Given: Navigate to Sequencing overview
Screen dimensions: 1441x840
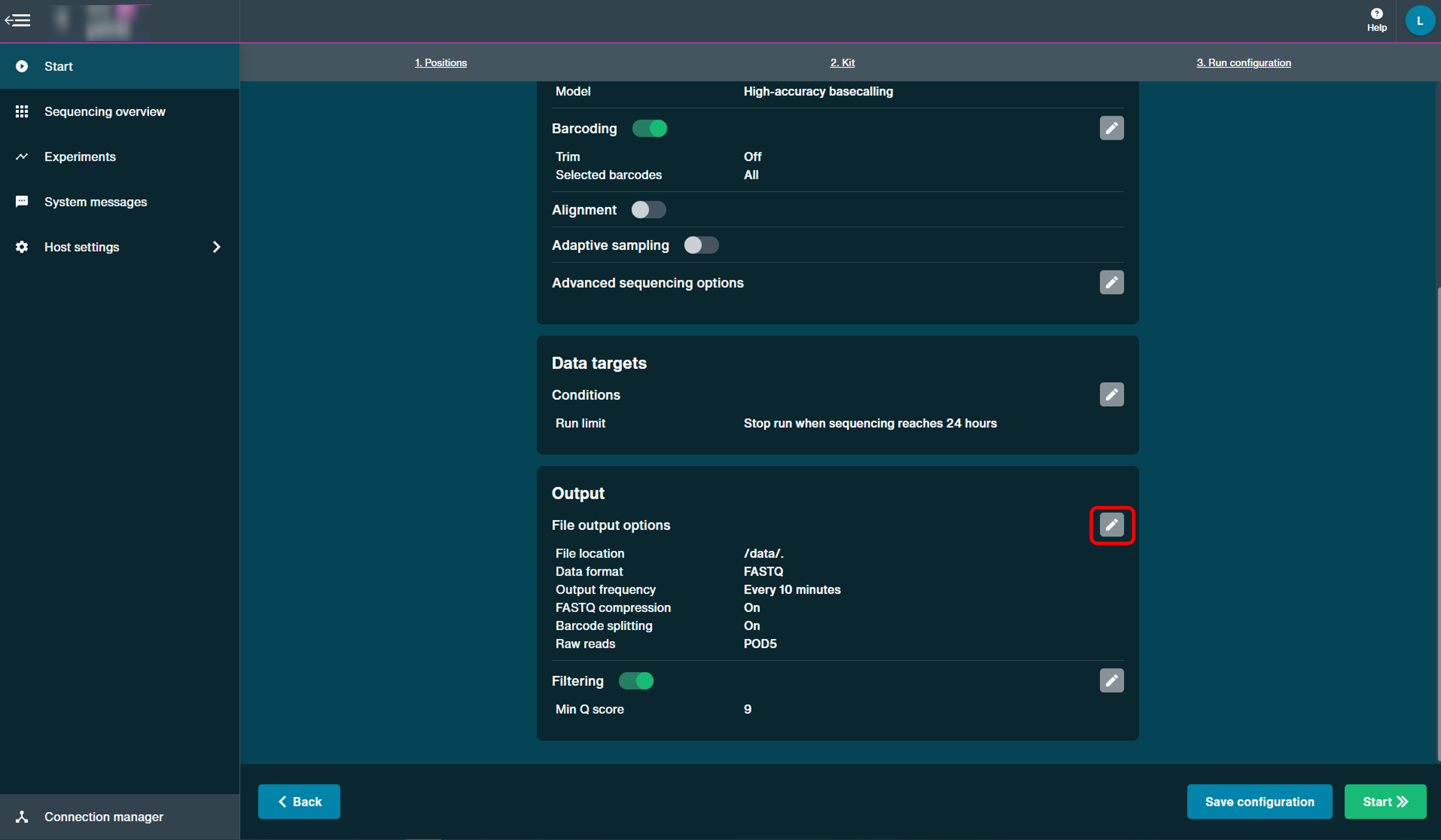Looking at the screenshot, I should (x=104, y=111).
